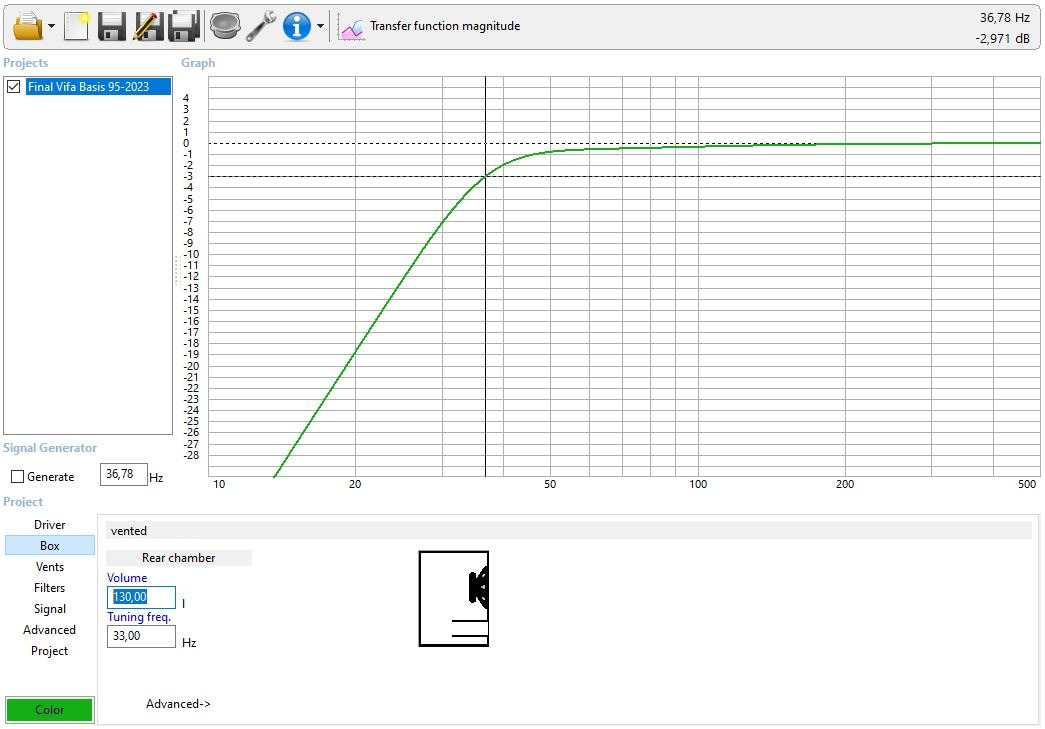Viewport: 1045px width, 729px height.
Task: Click the 36,78 Hz readout
Action: click(1004, 18)
